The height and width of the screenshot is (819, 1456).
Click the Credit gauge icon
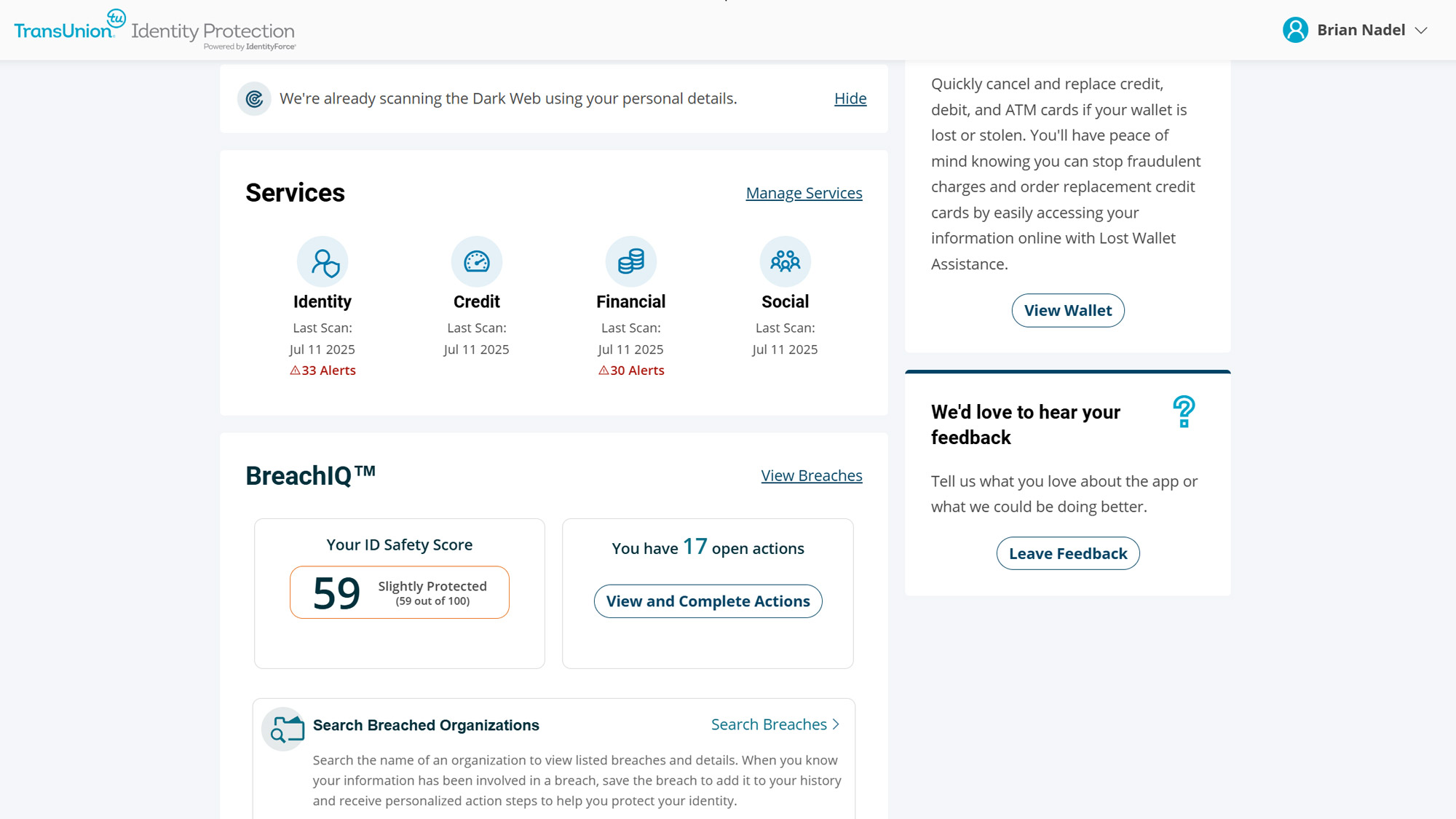click(x=477, y=262)
